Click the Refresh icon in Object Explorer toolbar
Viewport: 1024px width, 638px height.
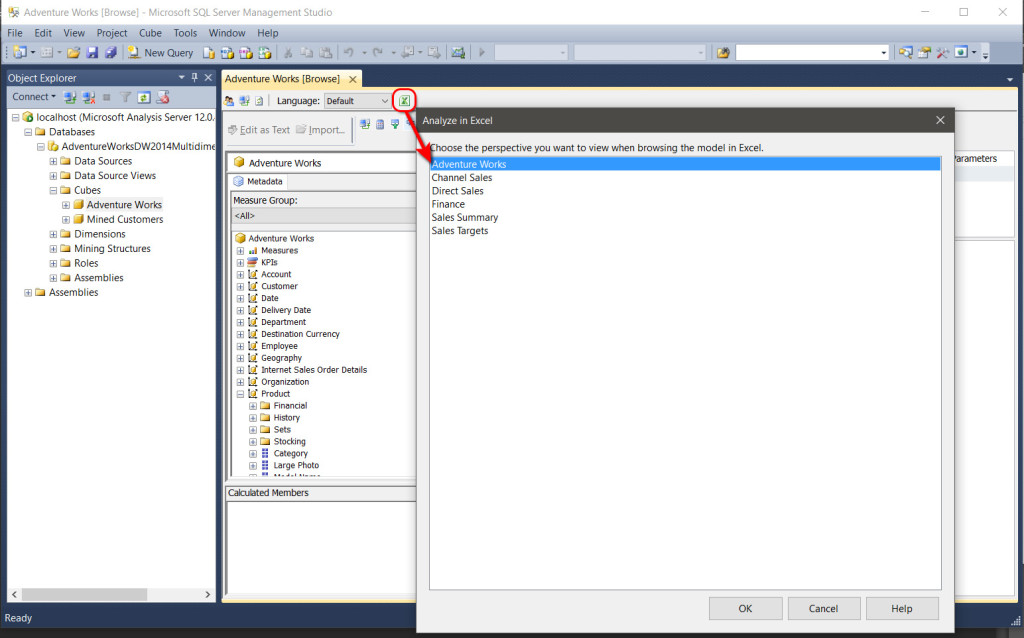point(143,97)
